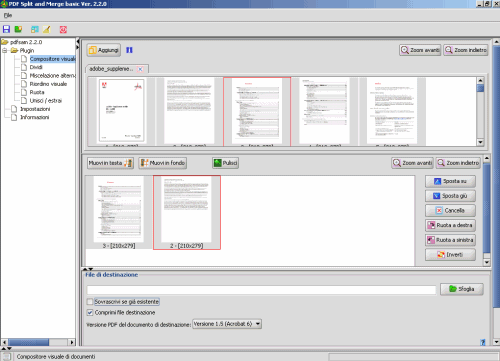Open the PDF version dropdown

pos(227,324)
